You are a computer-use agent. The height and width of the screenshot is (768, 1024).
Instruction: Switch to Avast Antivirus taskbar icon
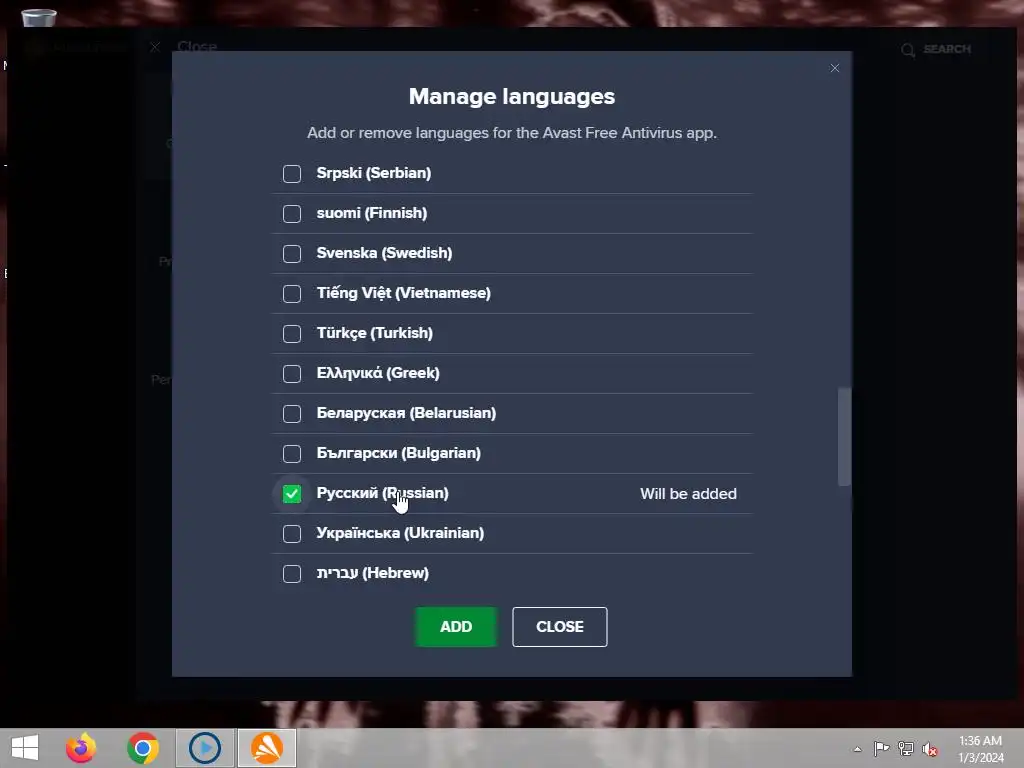pos(267,748)
